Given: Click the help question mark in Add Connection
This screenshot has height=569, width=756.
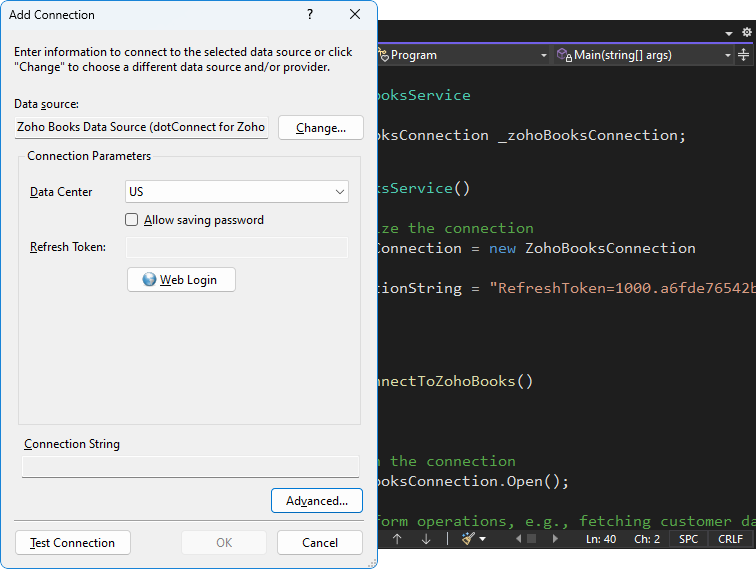Looking at the screenshot, I should point(310,14).
